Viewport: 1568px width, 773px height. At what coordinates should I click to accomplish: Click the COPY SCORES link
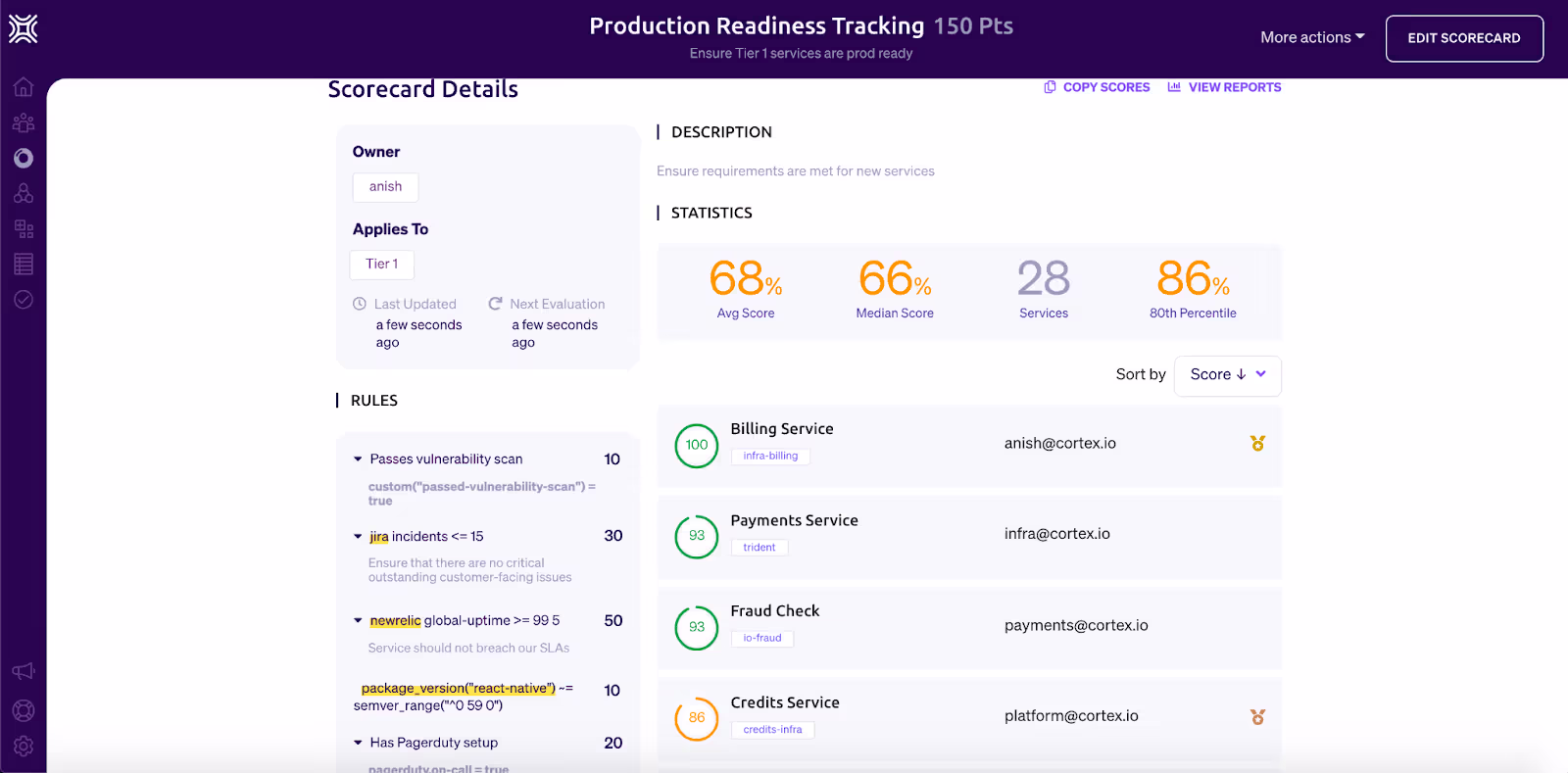pyautogui.click(x=1097, y=87)
